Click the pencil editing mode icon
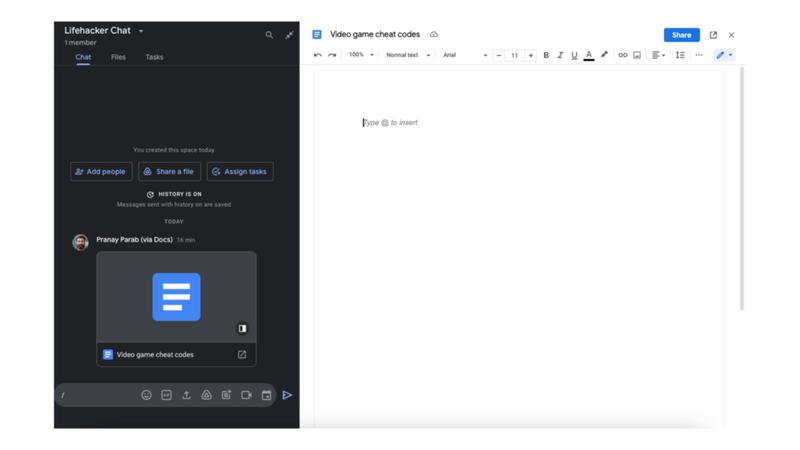 [x=720, y=55]
